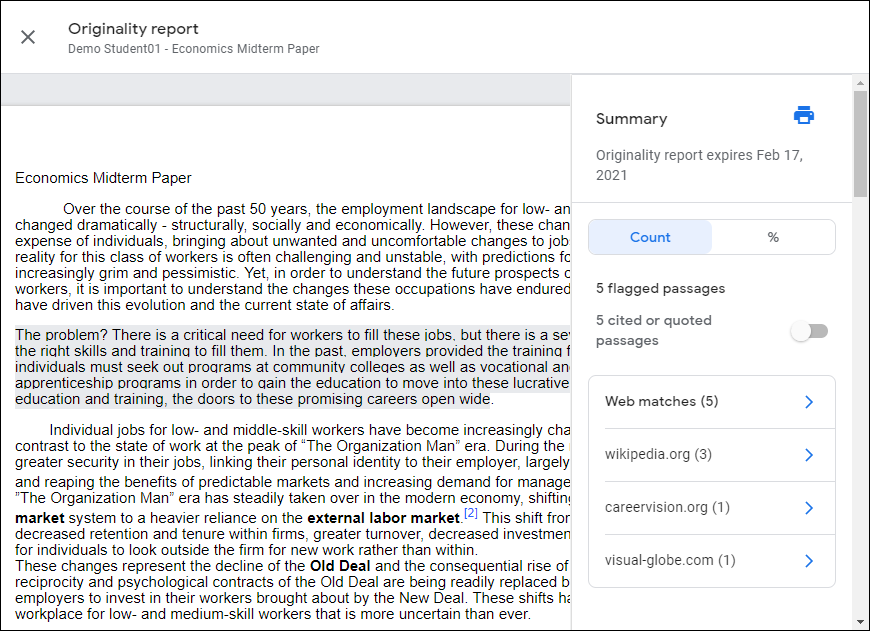Click the chevron next to careervision.org
The width and height of the screenshot is (870, 631).
pos(809,507)
